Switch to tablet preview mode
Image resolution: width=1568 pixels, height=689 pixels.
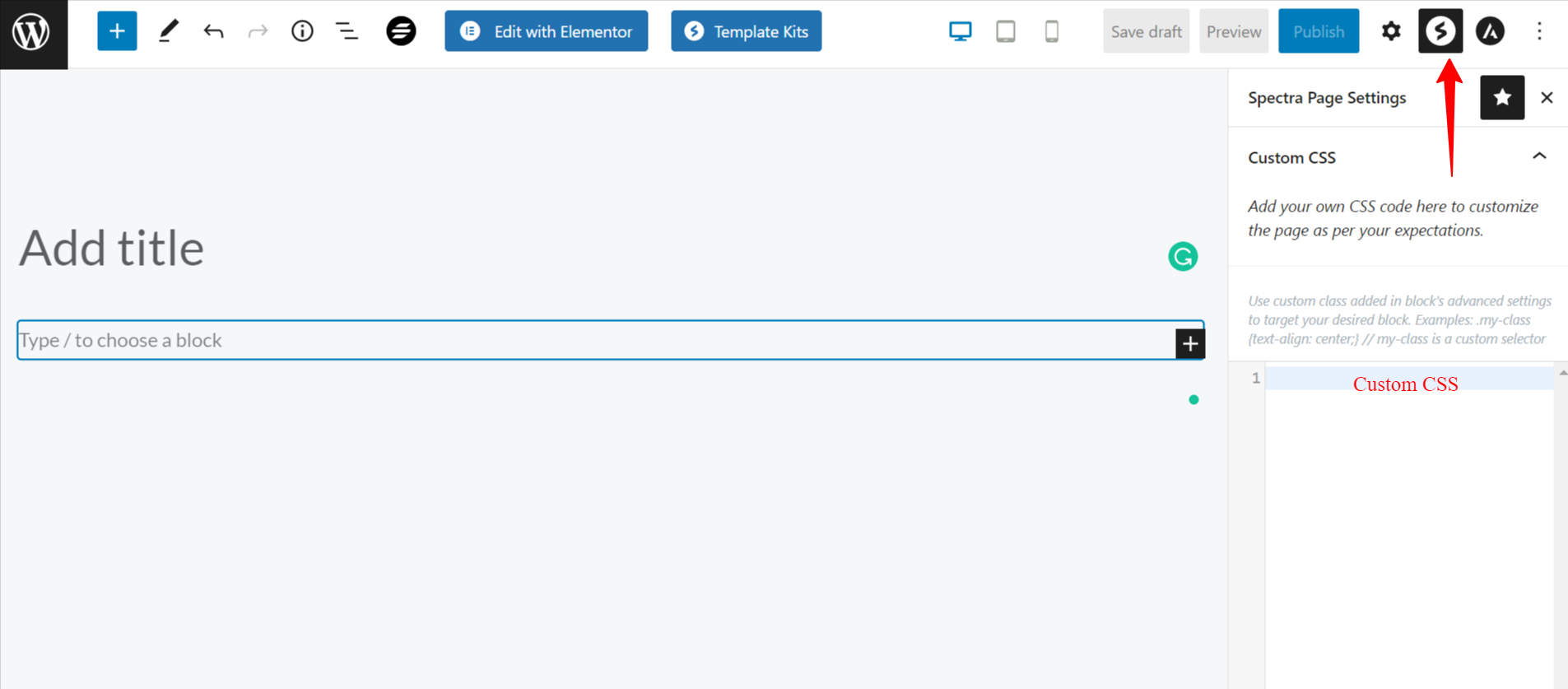coord(1005,31)
